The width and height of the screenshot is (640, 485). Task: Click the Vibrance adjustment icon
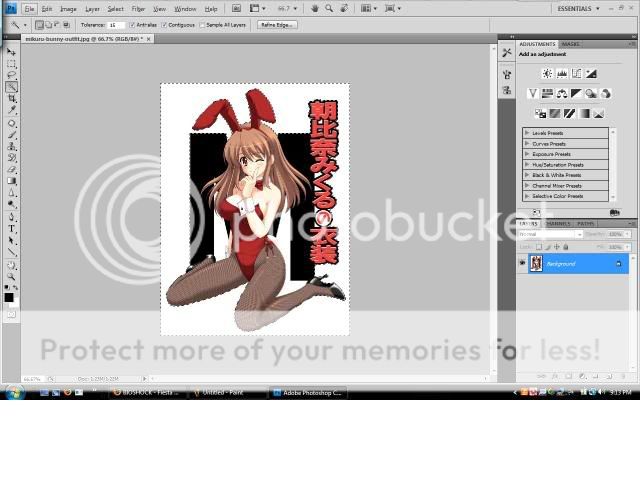pos(533,93)
